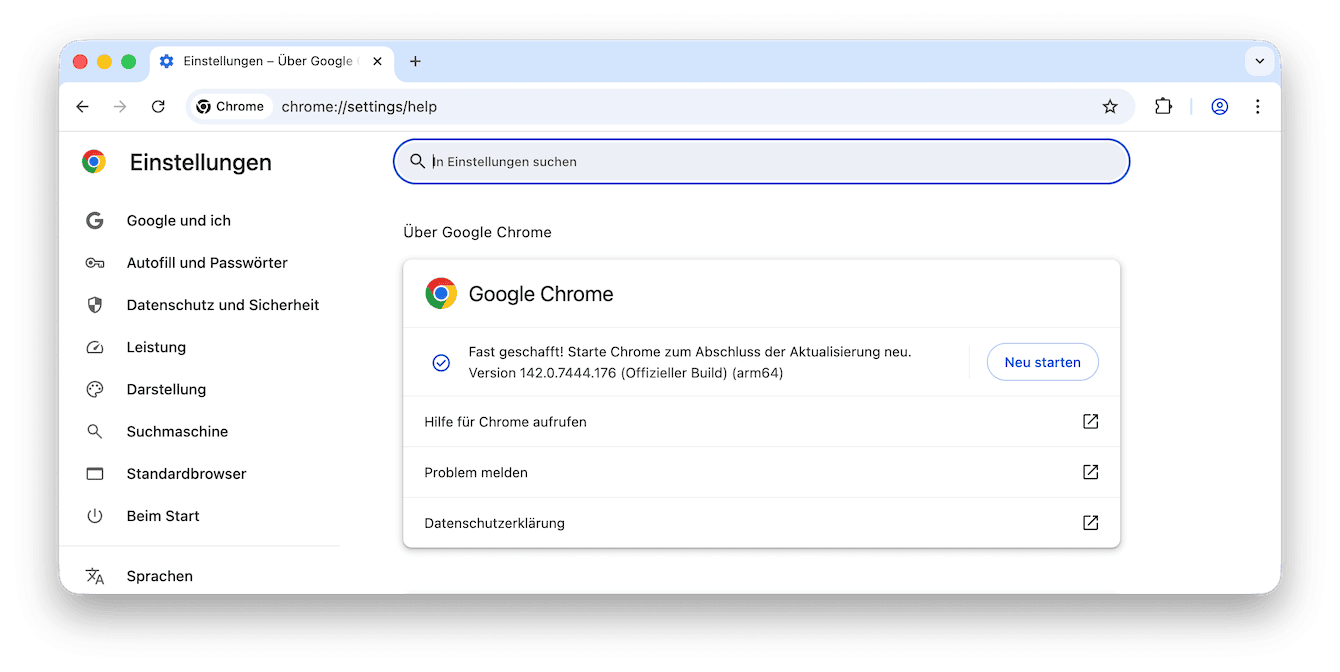Click the Chrome extensions puzzle icon
Viewport: 1340px width, 672px height.
(1163, 106)
